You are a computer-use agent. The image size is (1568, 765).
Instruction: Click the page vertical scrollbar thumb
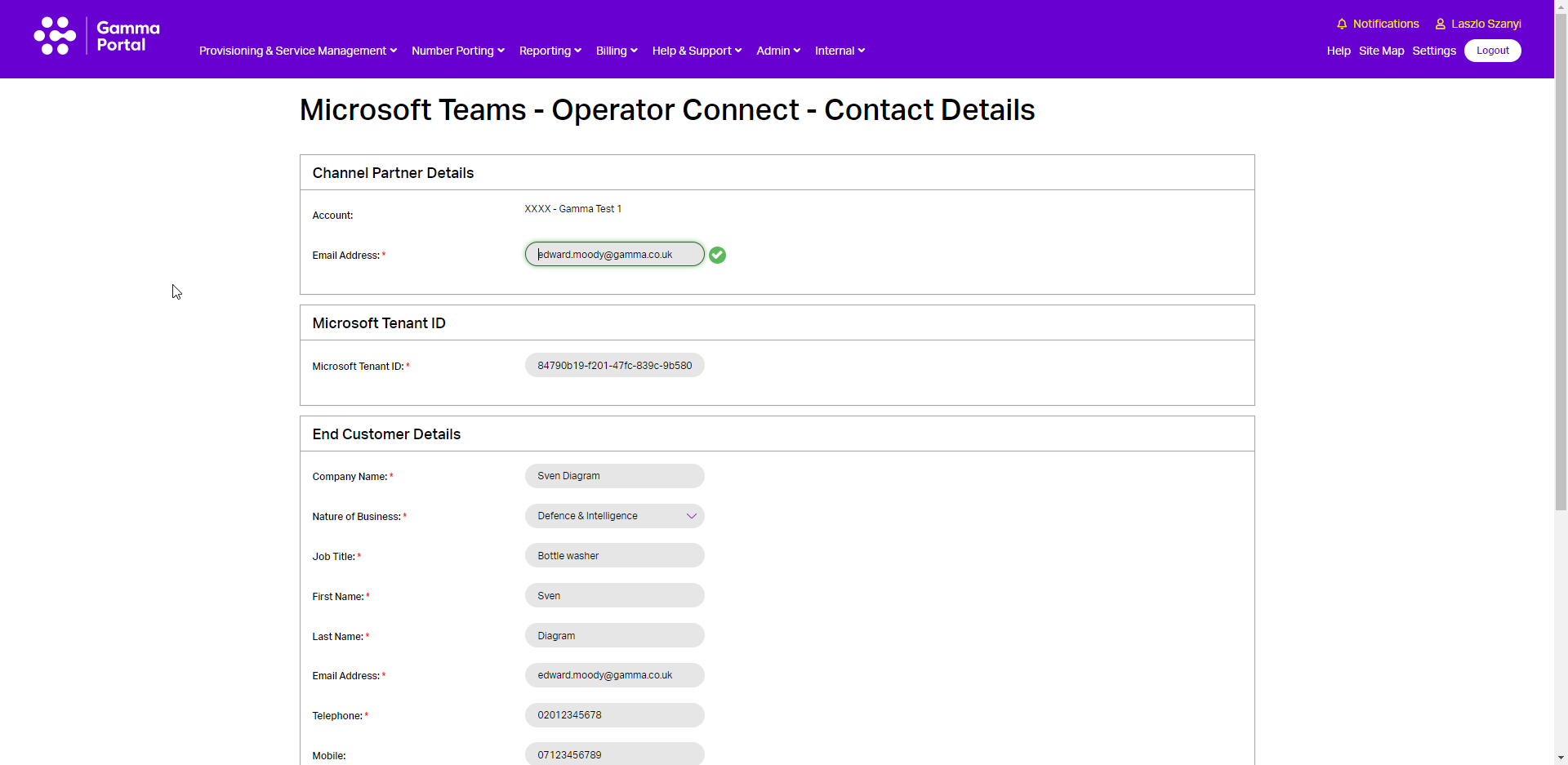point(1561,261)
